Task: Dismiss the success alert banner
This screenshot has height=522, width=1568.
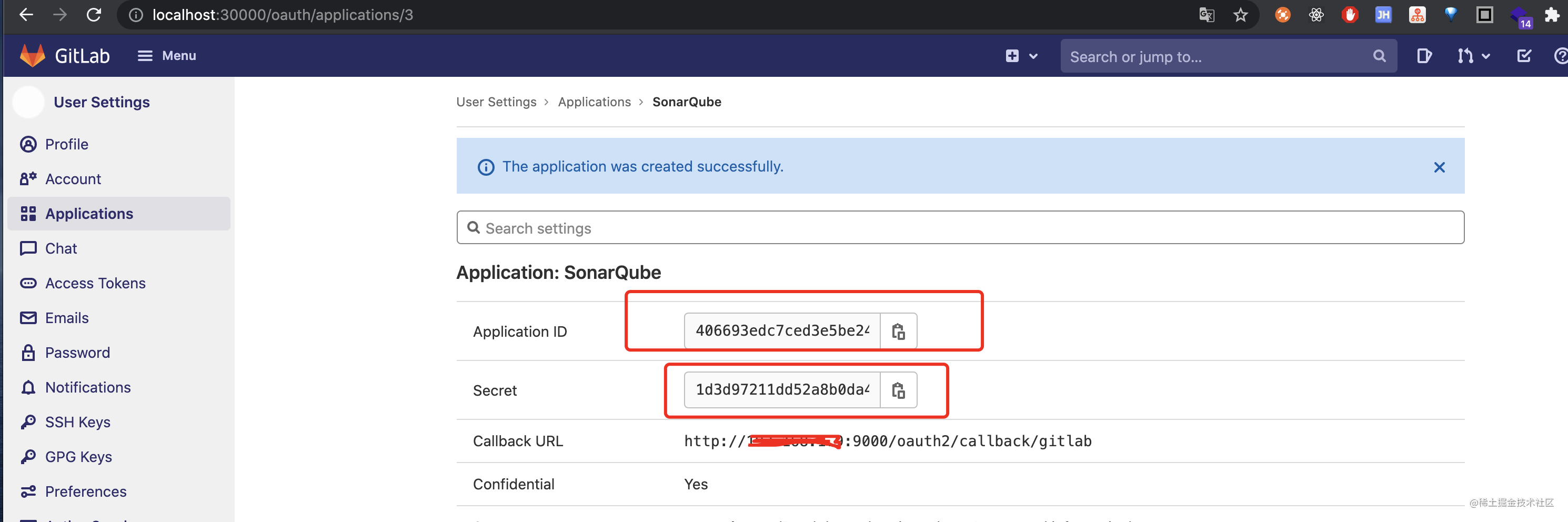Action: tap(1440, 167)
